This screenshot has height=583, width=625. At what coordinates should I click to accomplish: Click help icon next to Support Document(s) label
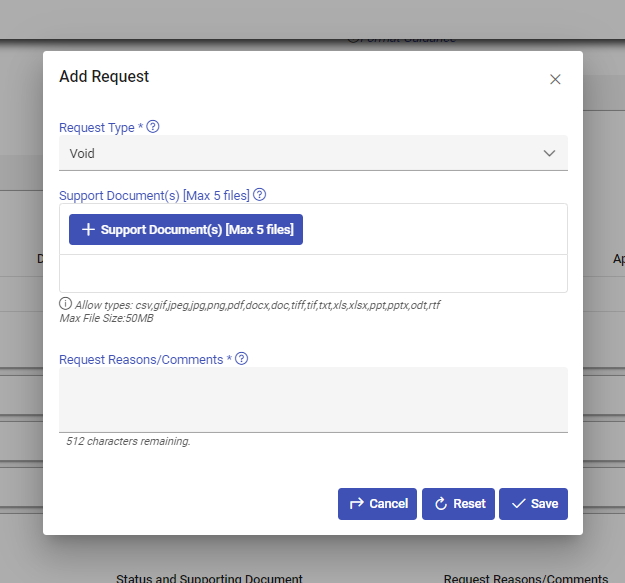click(x=260, y=195)
